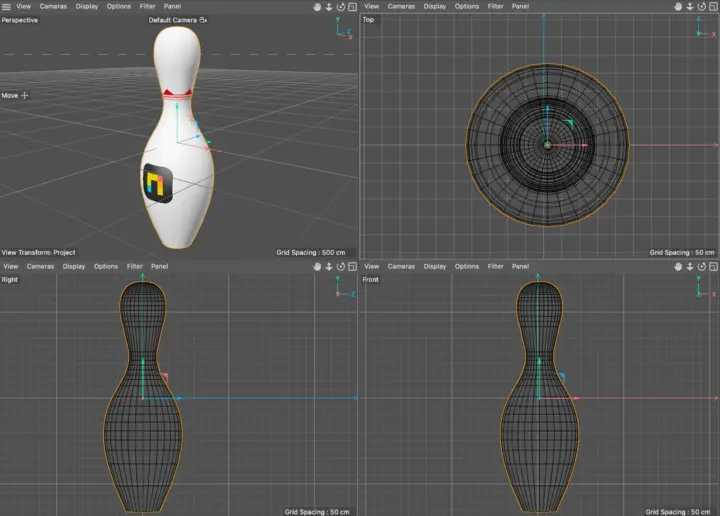Open Cameras menu in Top viewport
This screenshot has height=516, width=720.
pyautogui.click(x=401, y=6)
